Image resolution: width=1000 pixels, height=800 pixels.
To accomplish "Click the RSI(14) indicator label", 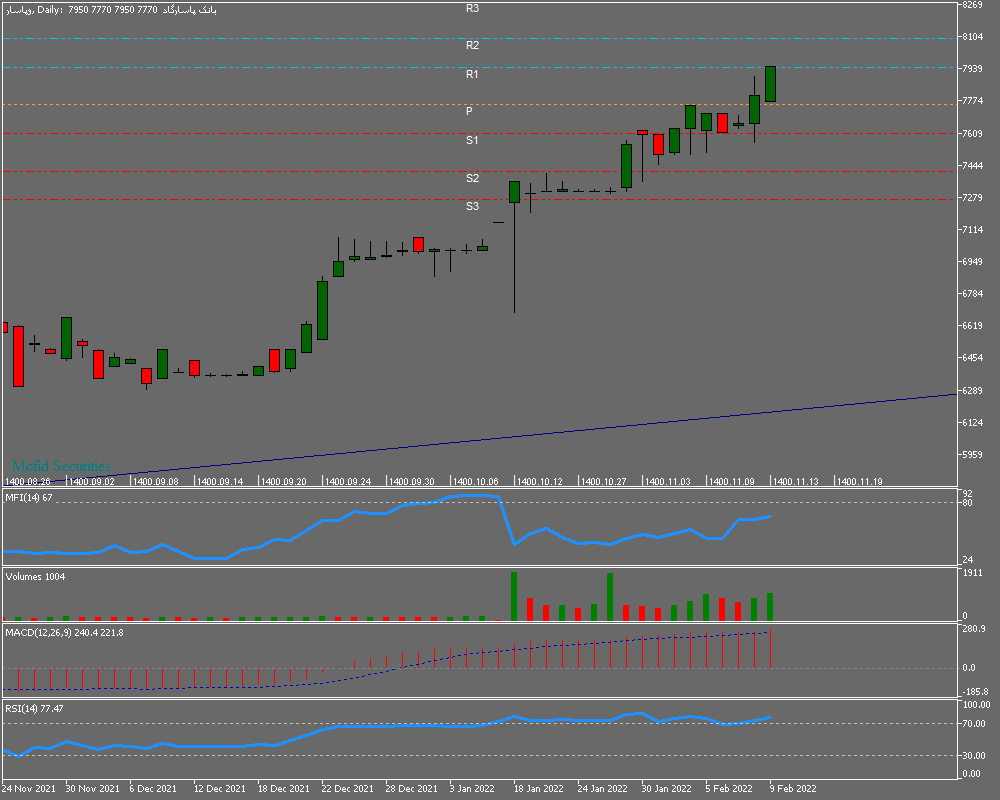I will click(34, 709).
